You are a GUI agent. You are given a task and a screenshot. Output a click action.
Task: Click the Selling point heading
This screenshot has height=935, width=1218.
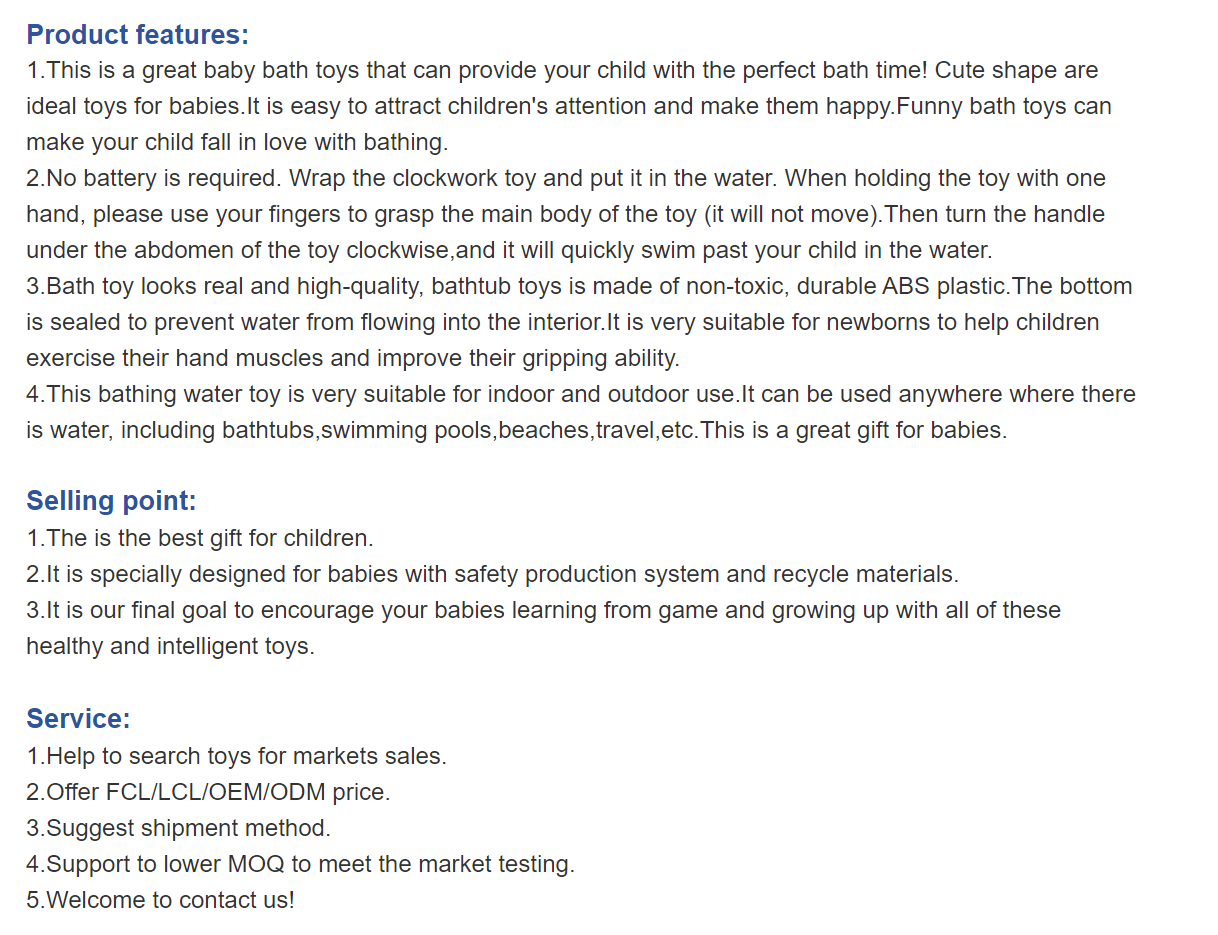(111, 501)
